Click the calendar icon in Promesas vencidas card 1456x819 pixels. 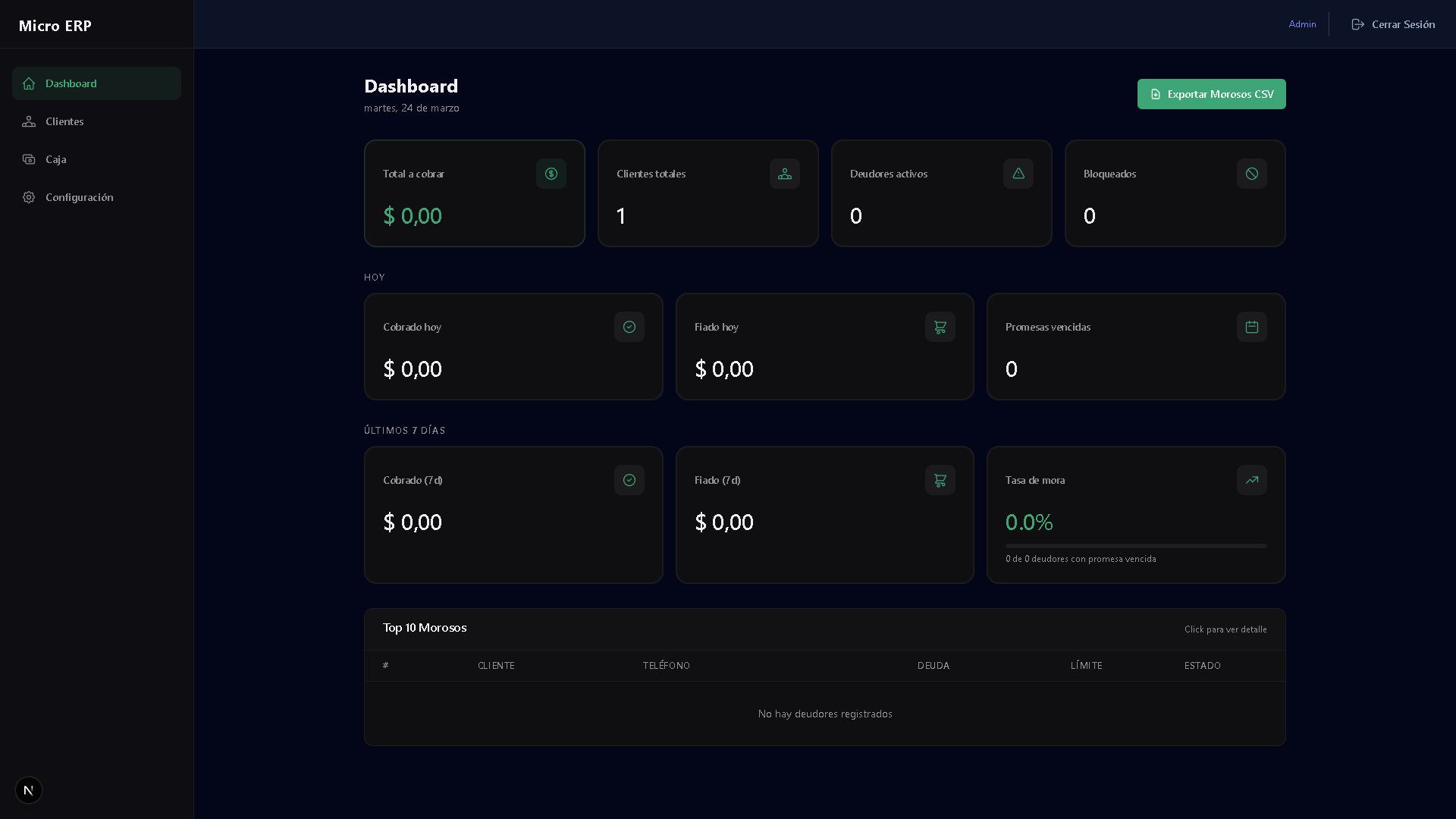click(x=1252, y=327)
